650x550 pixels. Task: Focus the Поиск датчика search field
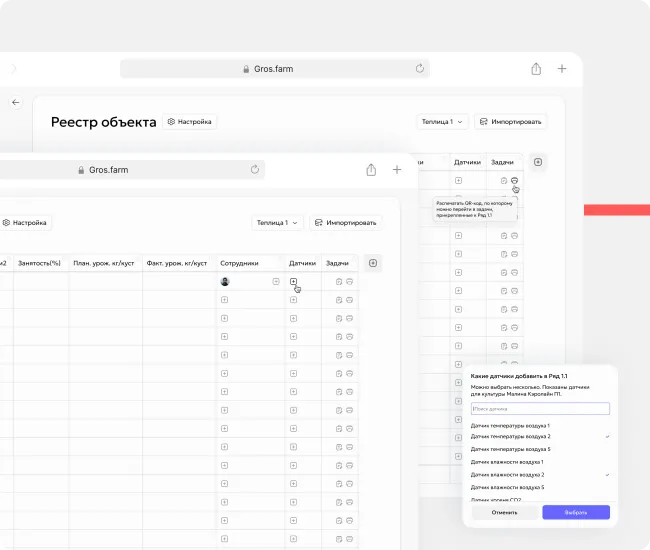pos(540,409)
